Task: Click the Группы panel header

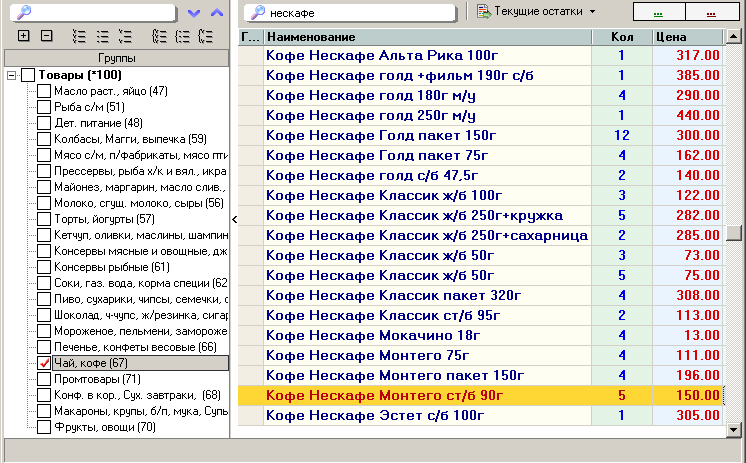Action: coord(117,58)
